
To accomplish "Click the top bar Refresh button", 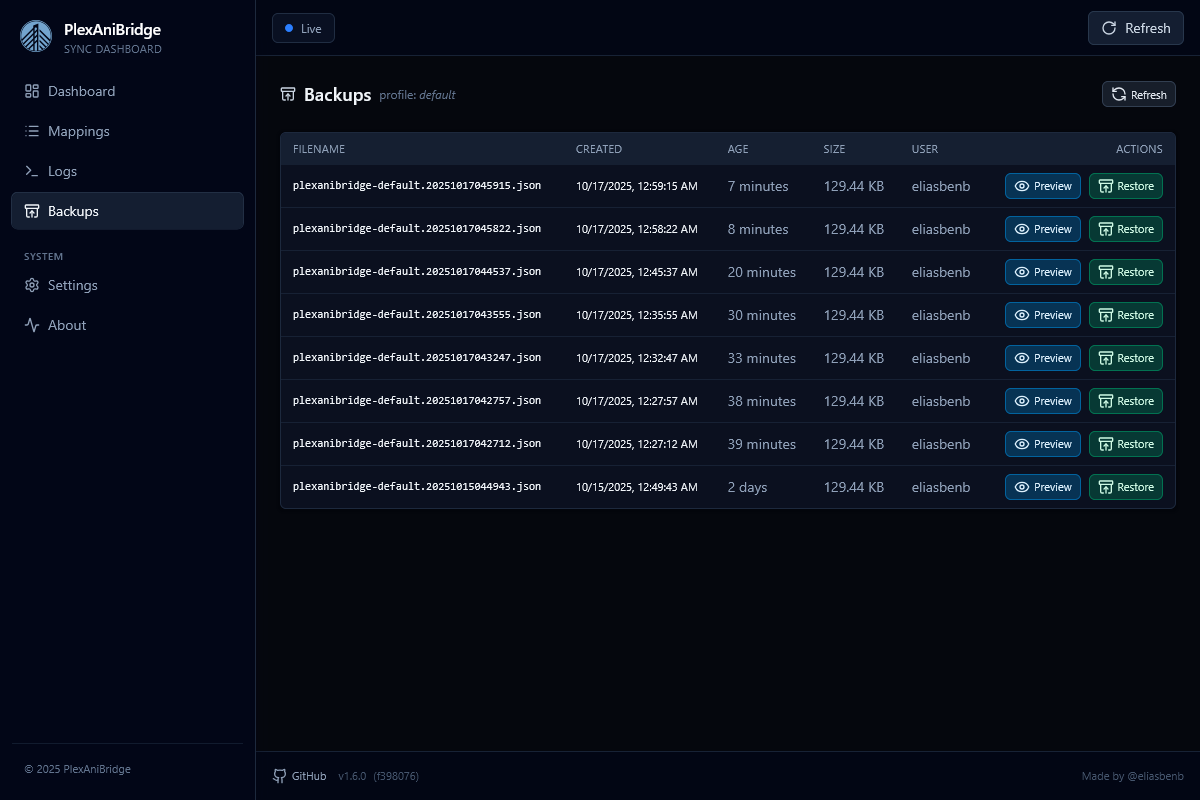I will point(1135,28).
